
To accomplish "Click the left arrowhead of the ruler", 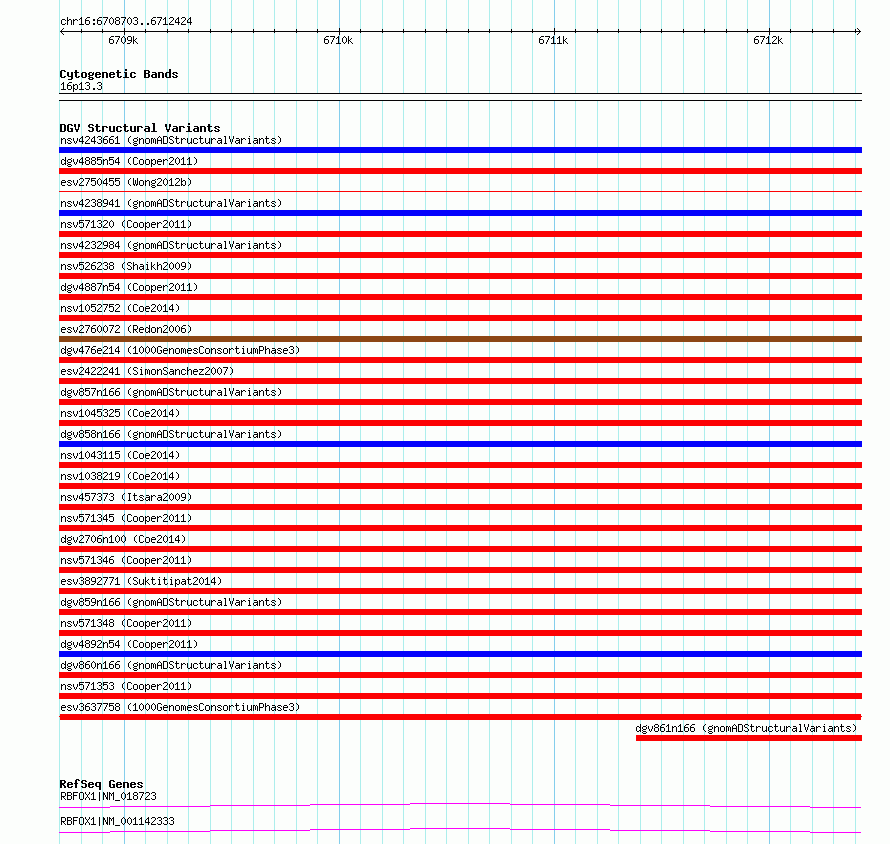I will 62,31.
